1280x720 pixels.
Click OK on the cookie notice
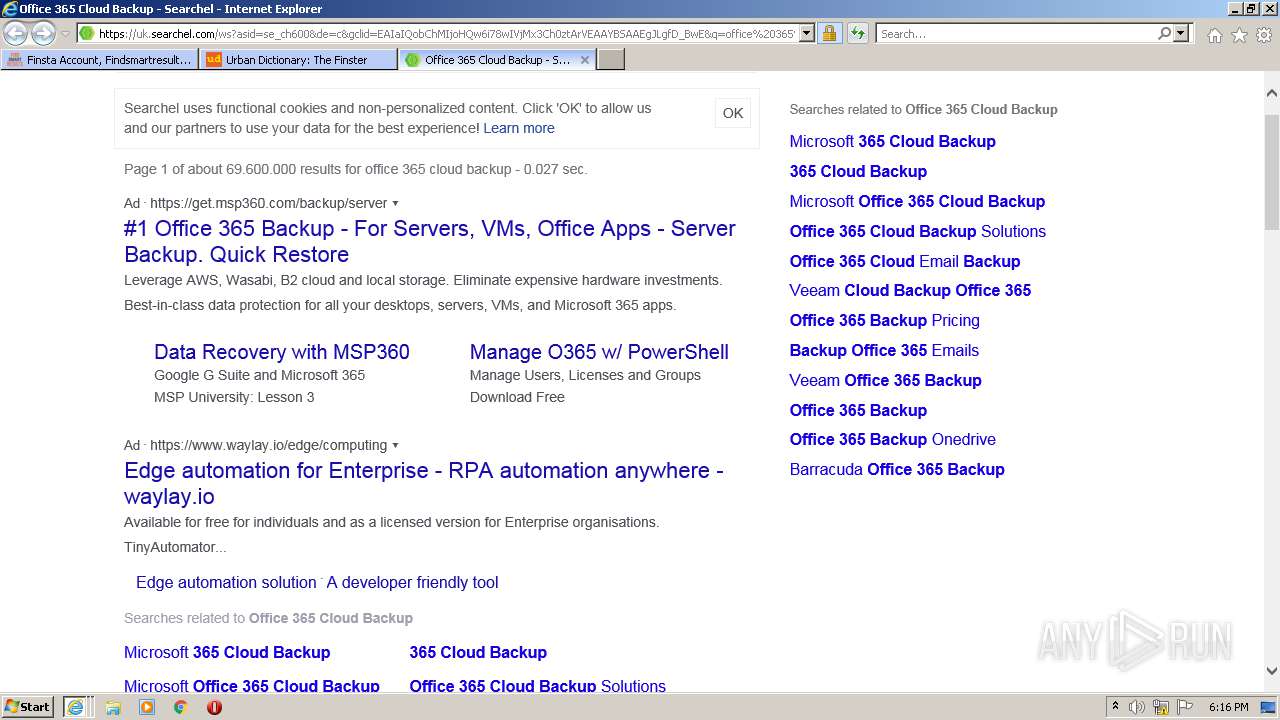(733, 113)
